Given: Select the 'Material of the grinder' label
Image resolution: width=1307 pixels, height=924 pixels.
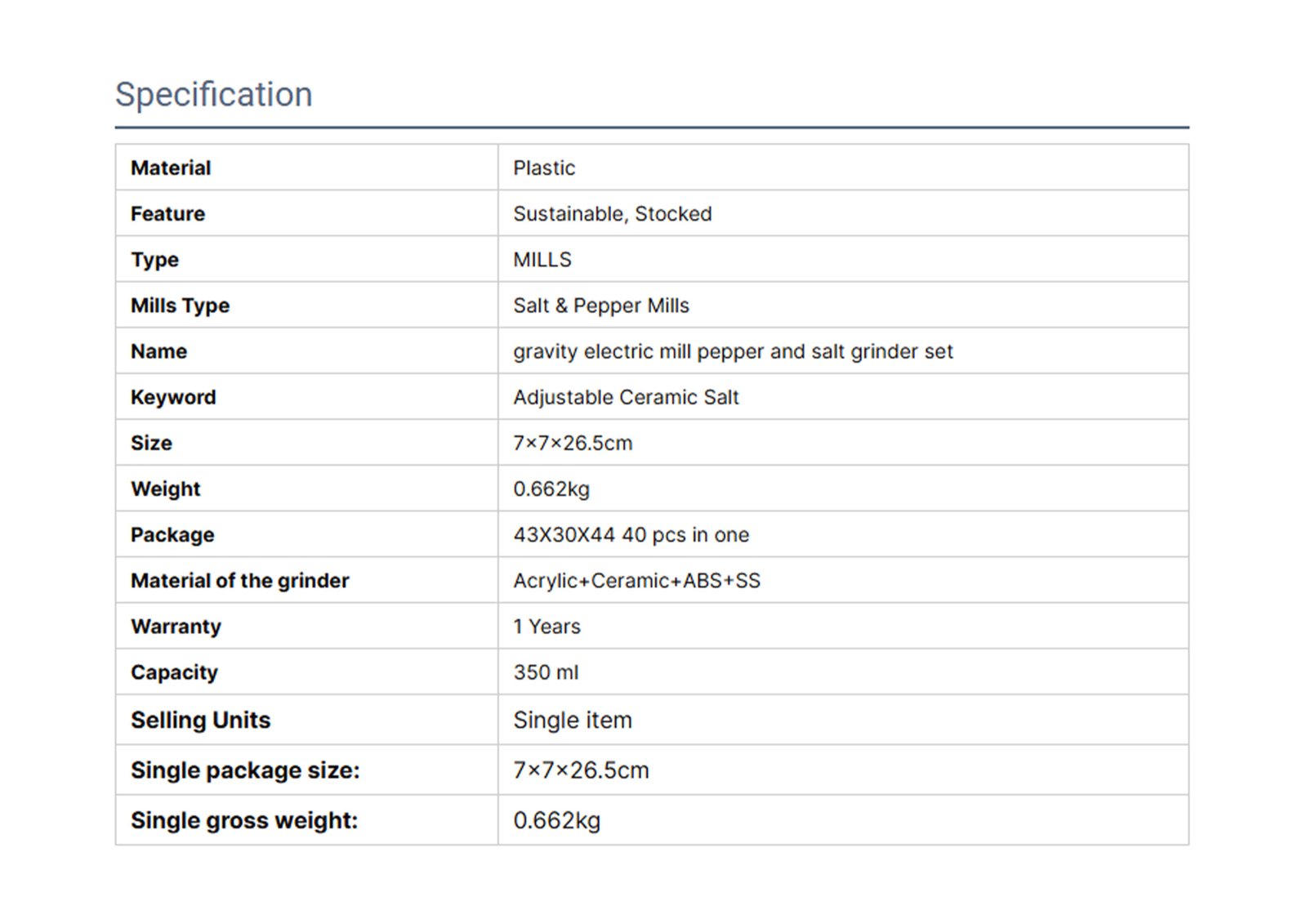Looking at the screenshot, I should point(239,581).
